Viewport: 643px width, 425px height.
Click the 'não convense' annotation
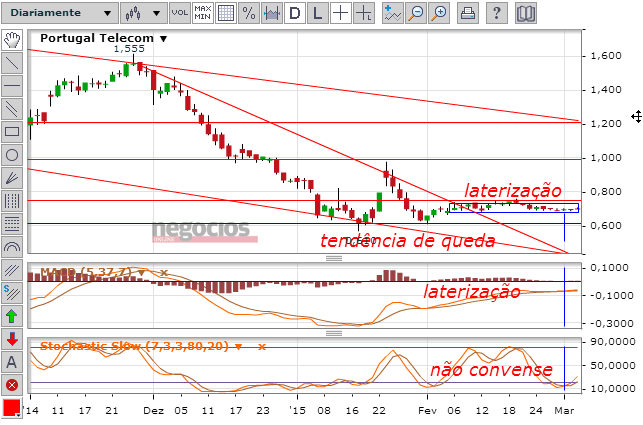pyautogui.click(x=491, y=370)
